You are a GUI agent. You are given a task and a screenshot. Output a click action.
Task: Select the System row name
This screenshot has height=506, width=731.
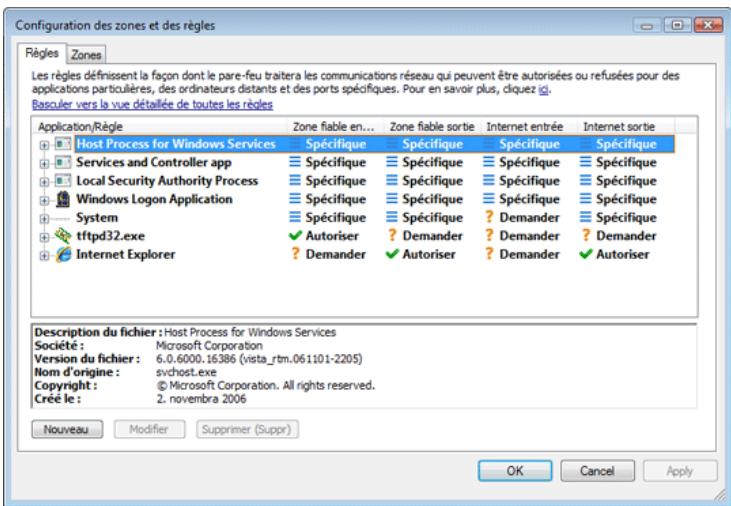97,218
